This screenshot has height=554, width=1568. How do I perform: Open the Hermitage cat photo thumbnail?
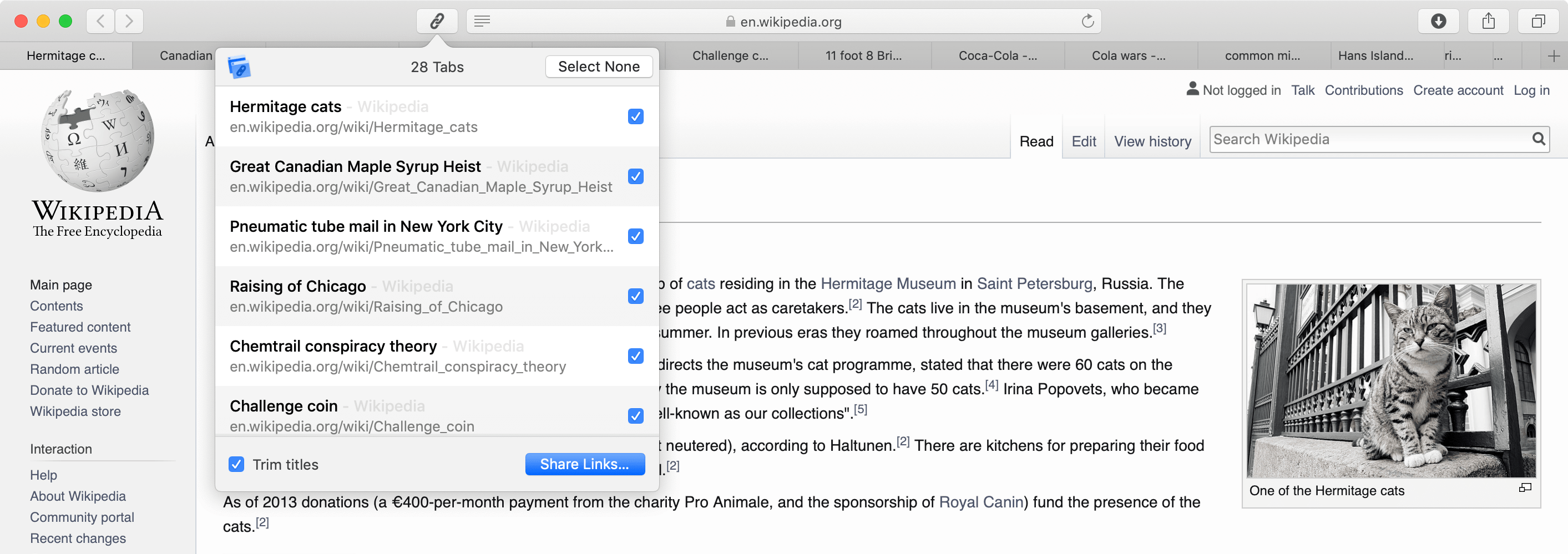pos(1391,380)
